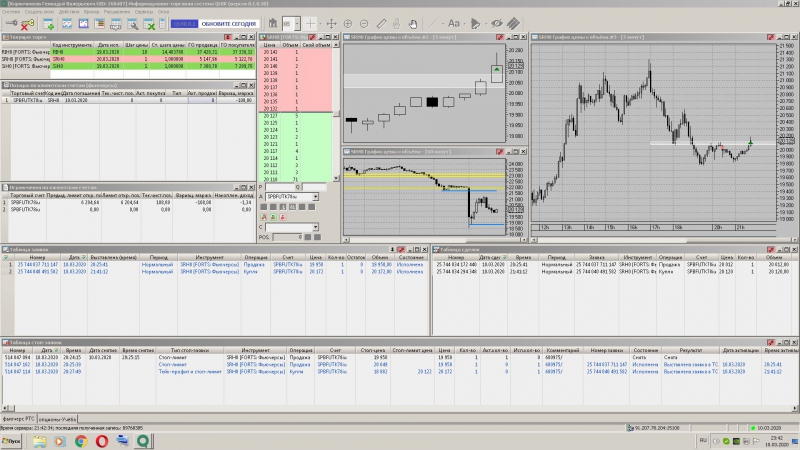Click the disconnect key icon with red cross
Screen dimensions: 800x450
click(x=27, y=23)
